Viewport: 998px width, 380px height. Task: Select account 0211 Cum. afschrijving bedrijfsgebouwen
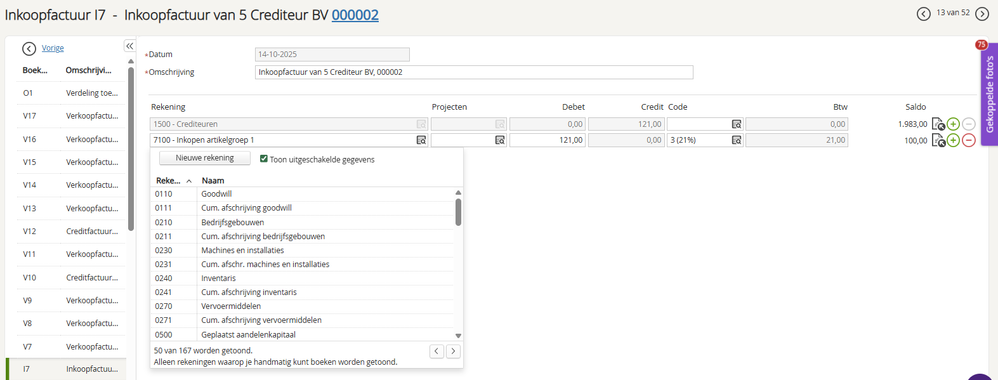[302, 236]
